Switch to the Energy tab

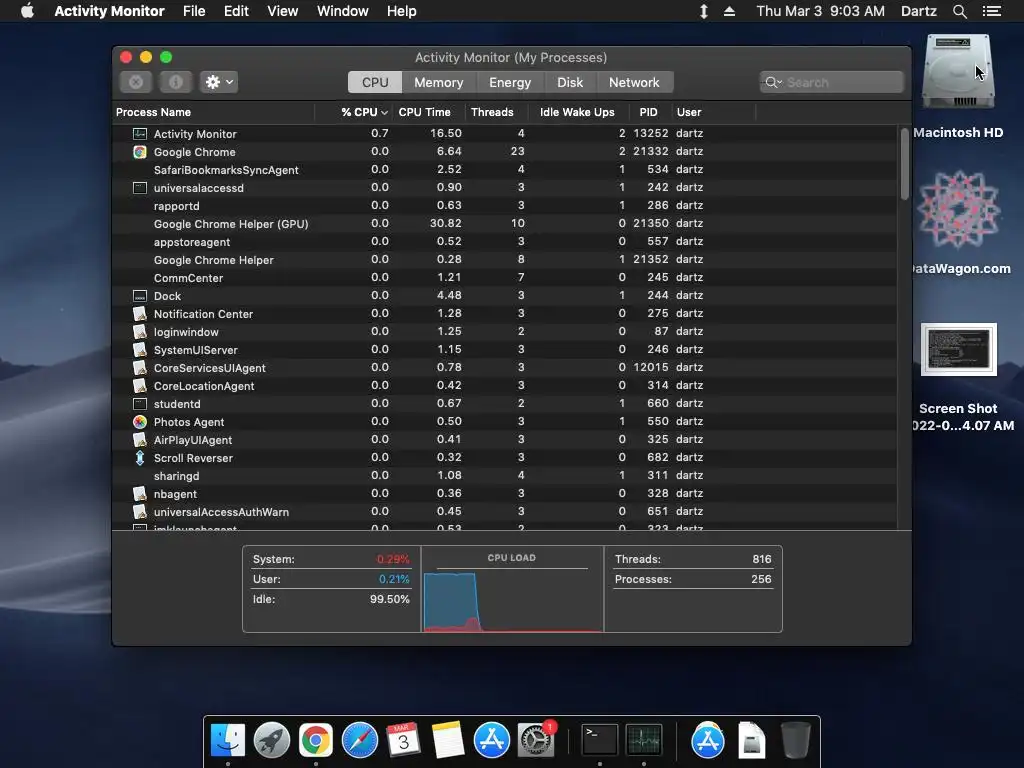click(x=510, y=82)
